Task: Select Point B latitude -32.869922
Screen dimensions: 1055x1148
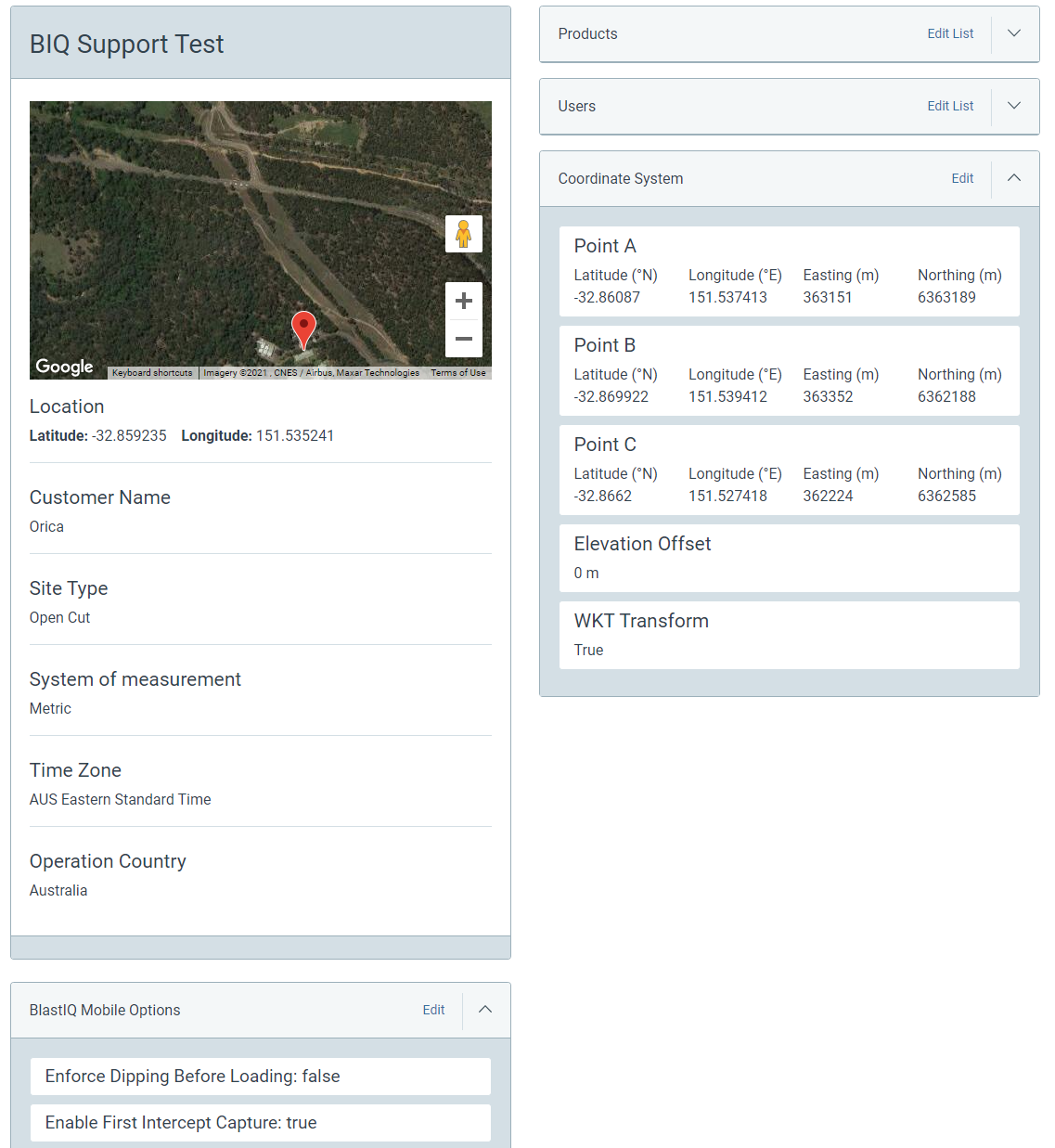Action: point(611,396)
